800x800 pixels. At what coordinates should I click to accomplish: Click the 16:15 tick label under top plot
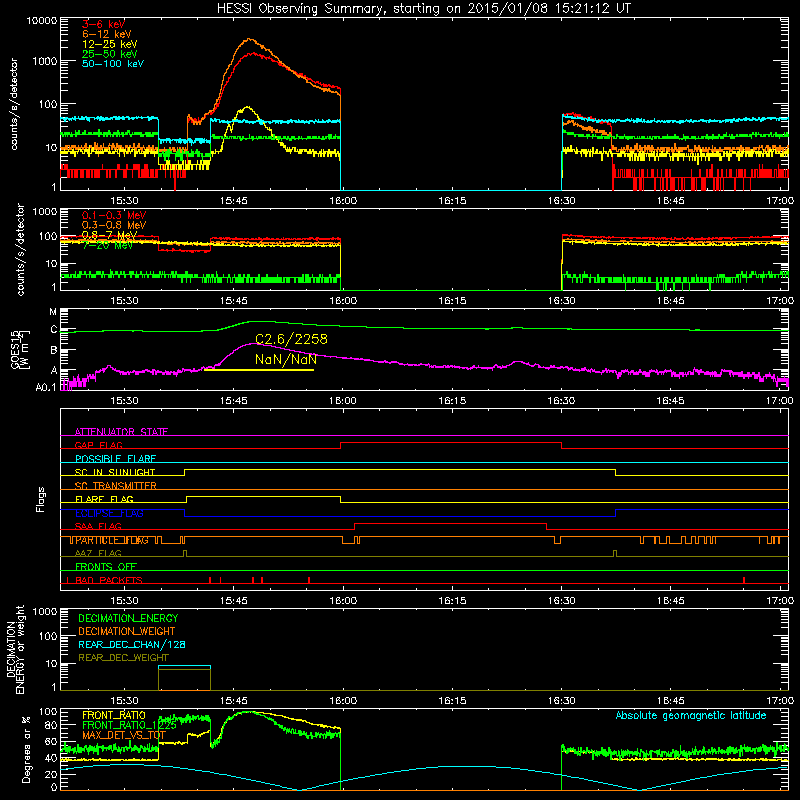coord(452,201)
